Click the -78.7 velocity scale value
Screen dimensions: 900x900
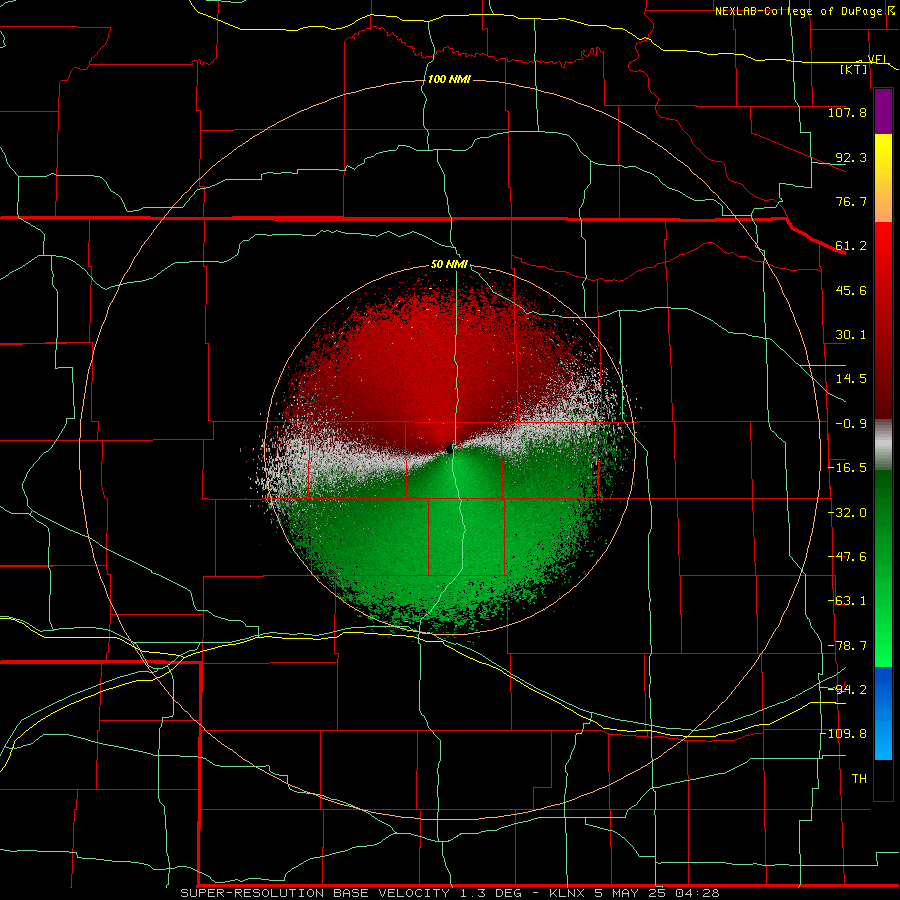coord(847,646)
